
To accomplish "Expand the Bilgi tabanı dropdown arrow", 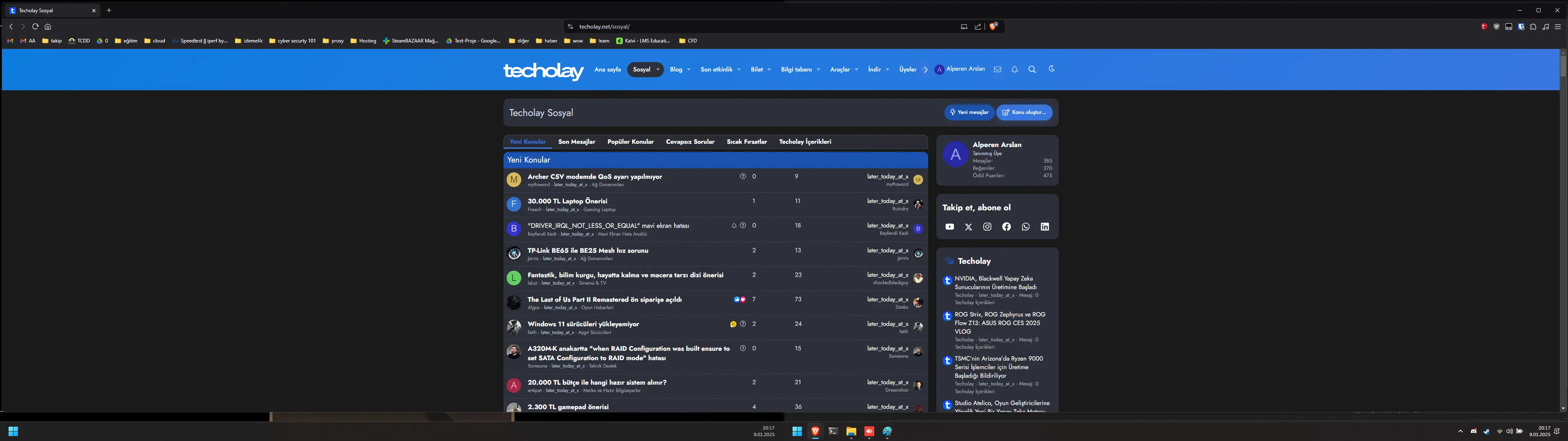I will click(819, 69).
